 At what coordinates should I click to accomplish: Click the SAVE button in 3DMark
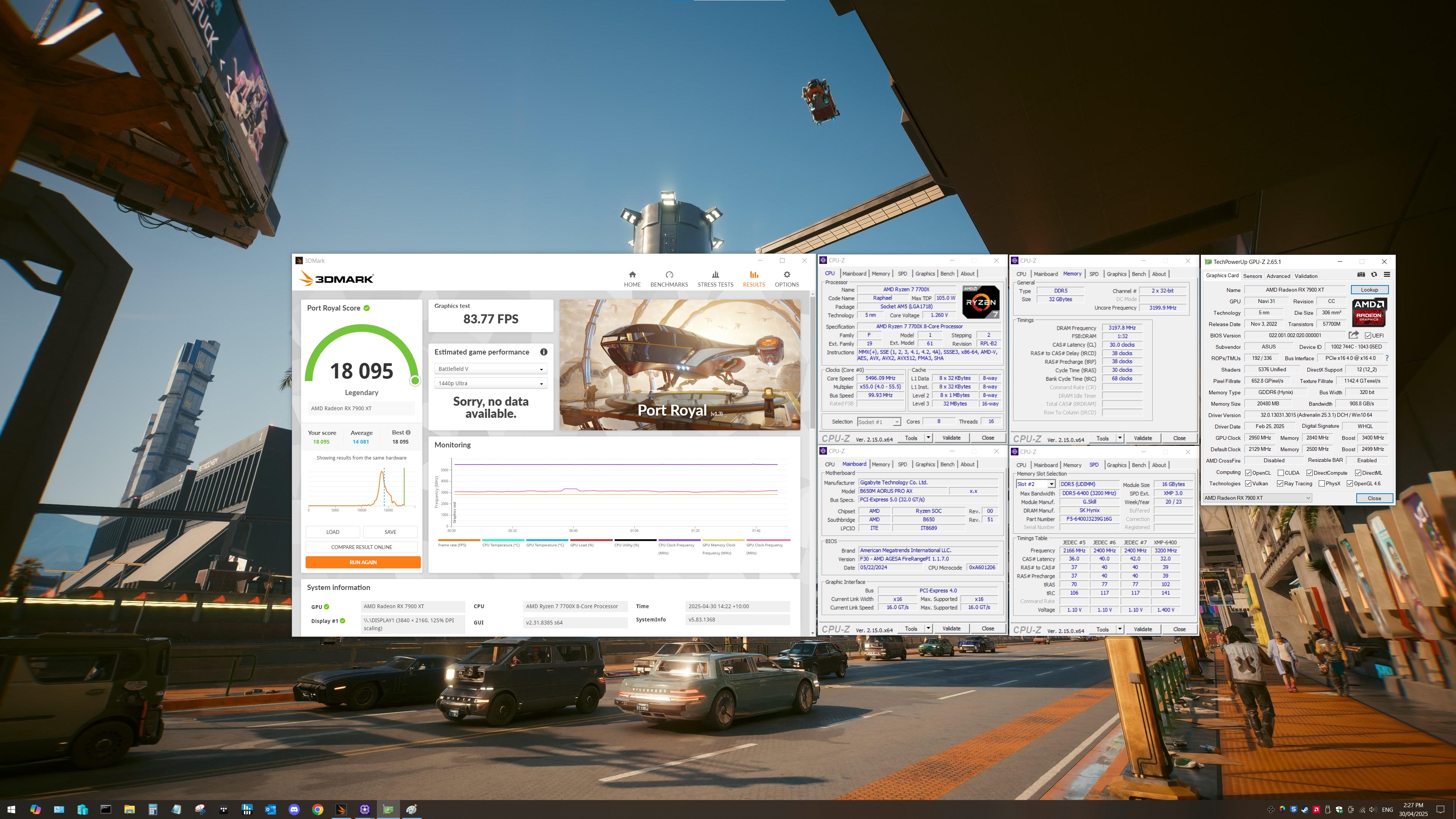pos(391,532)
